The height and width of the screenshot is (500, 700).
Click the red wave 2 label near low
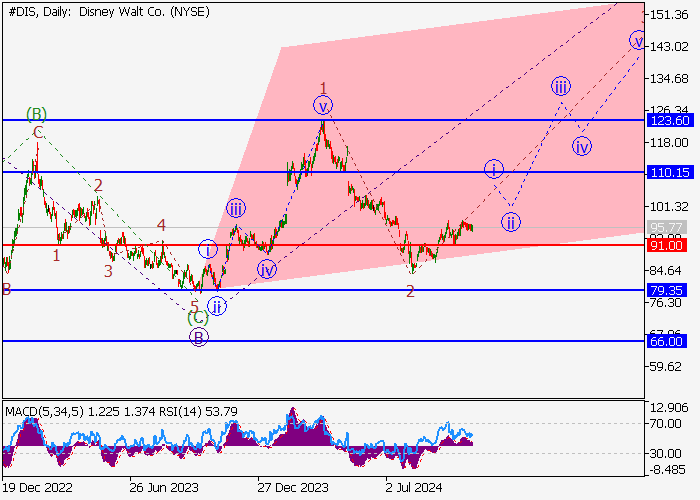(x=410, y=292)
